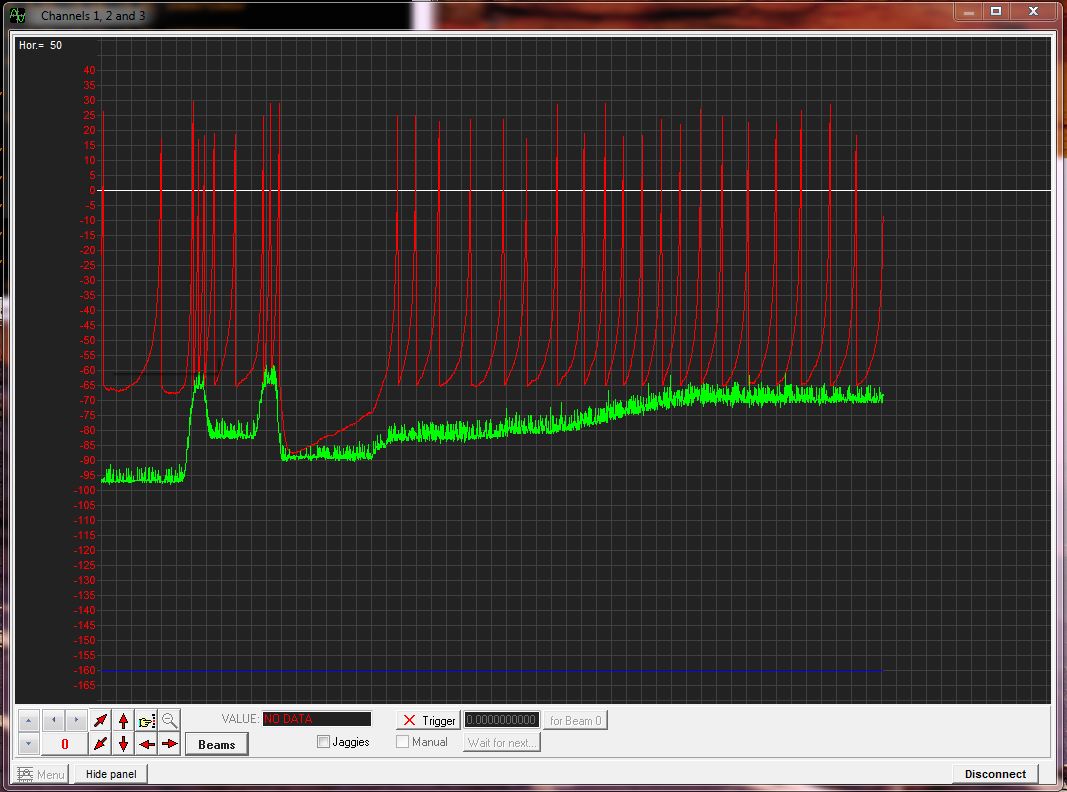Minimize the Channels 1, 2 and 3 window
Image resolution: width=1067 pixels, height=792 pixels.
point(968,12)
